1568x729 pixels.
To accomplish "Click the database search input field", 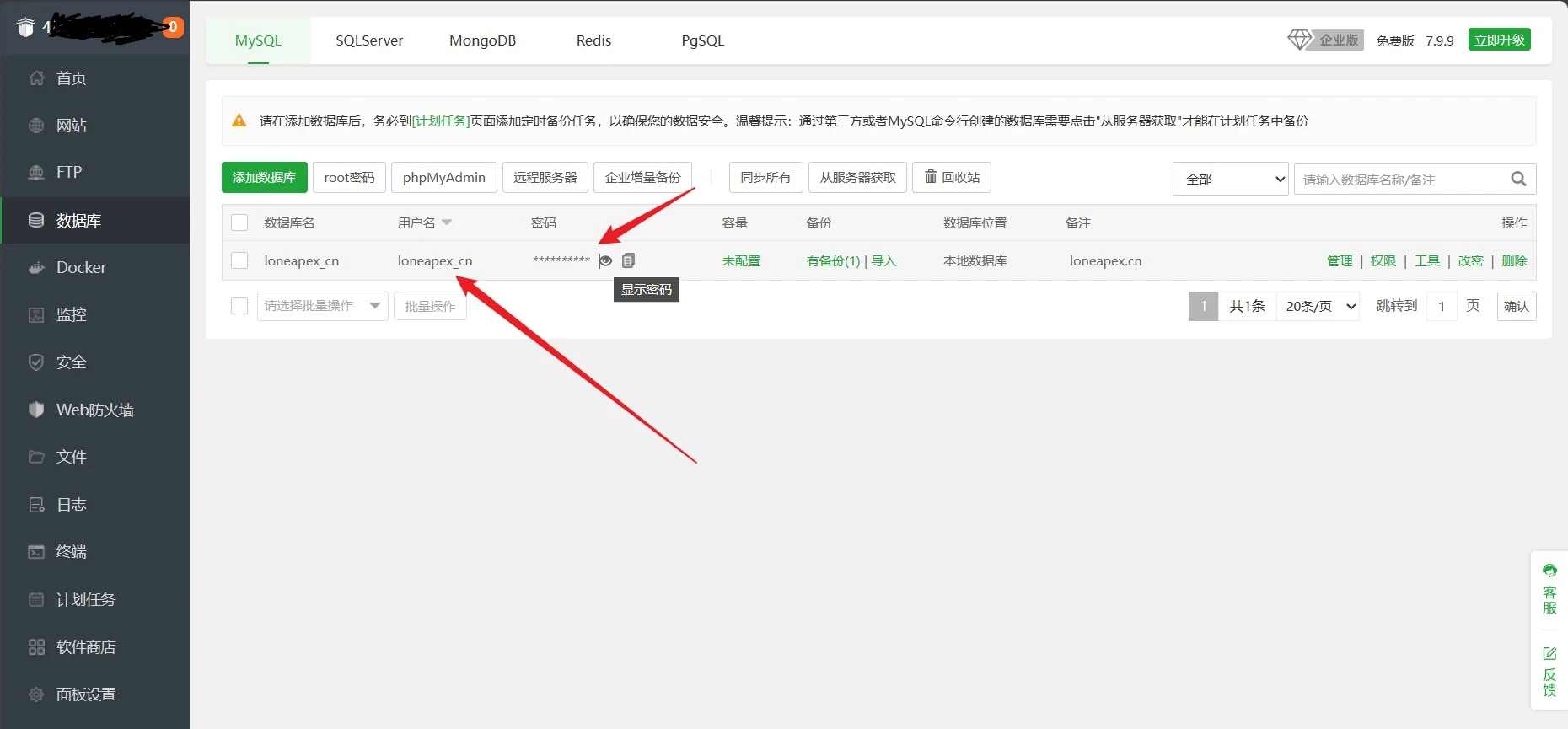I will pyautogui.click(x=1399, y=180).
